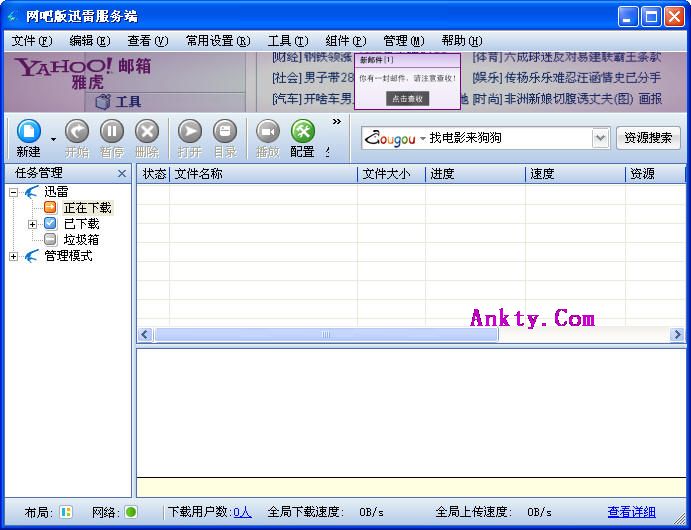
Task: Expand the 已下载 tree node
Action: pos(32,224)
